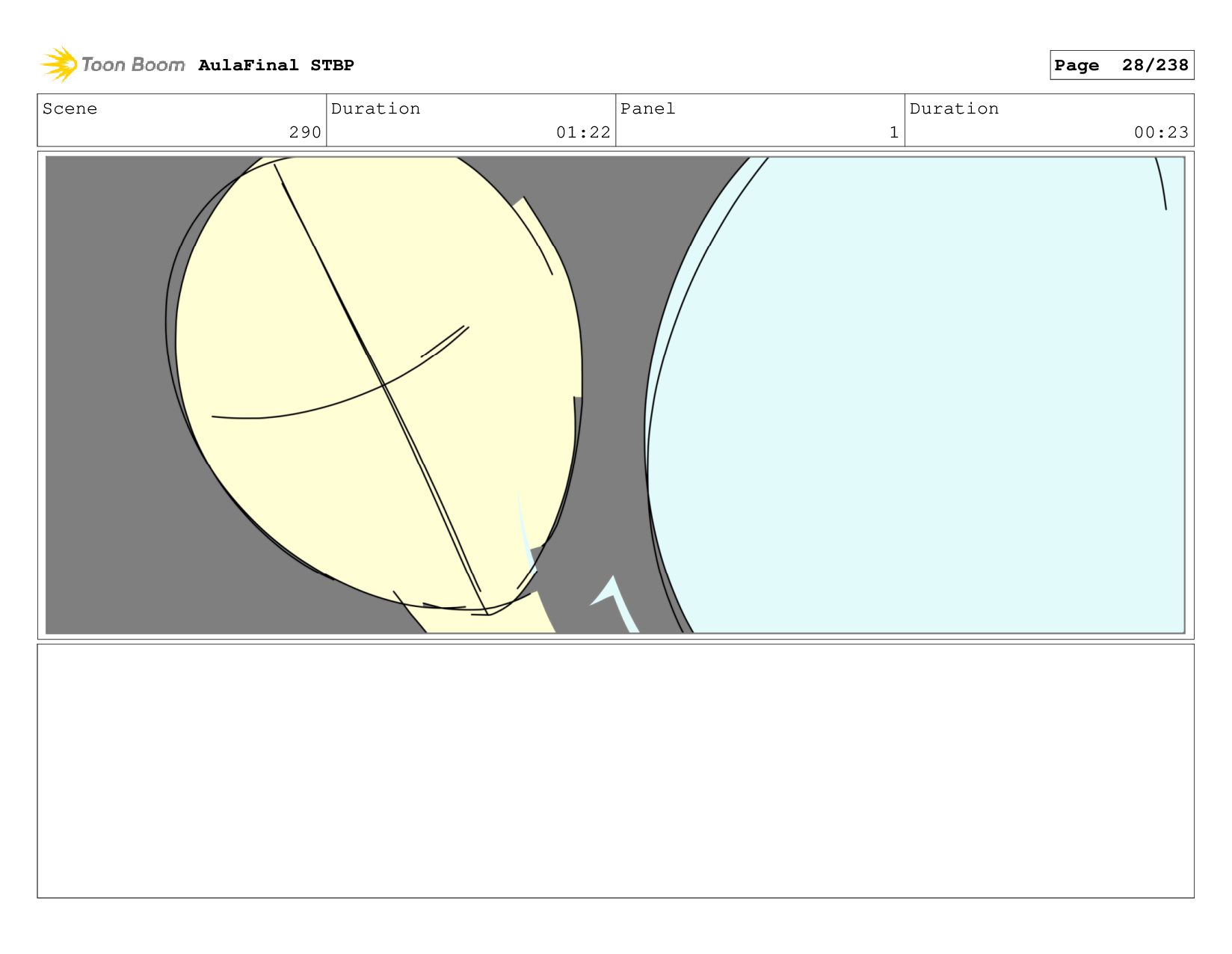This screenshot has height=954, width=1232.
Task: Click the storyboard panel drawing thumbnail
Action: coord(615,395)
